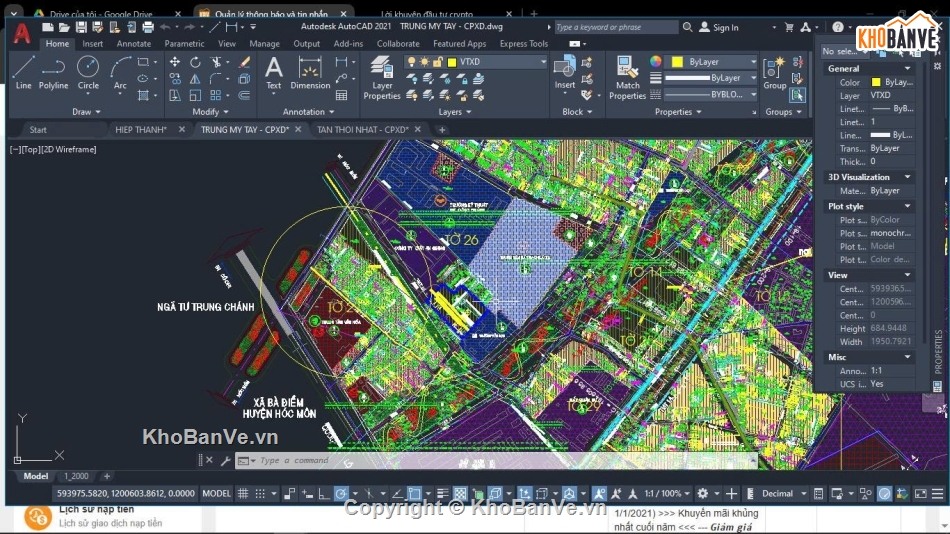Viewport: 950px width, 534px height.
Task: Click the Erase tool icon
Action: 244,62
